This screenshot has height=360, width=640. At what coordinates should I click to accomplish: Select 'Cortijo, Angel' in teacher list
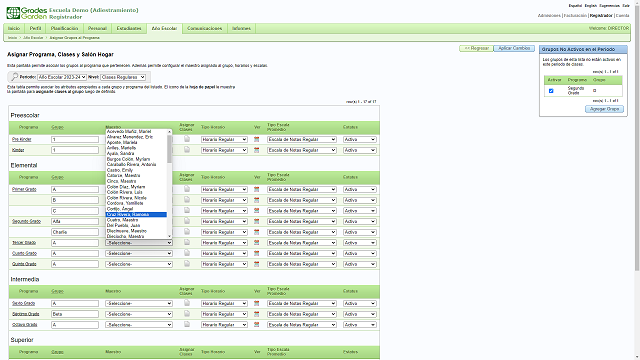point(136,209)
